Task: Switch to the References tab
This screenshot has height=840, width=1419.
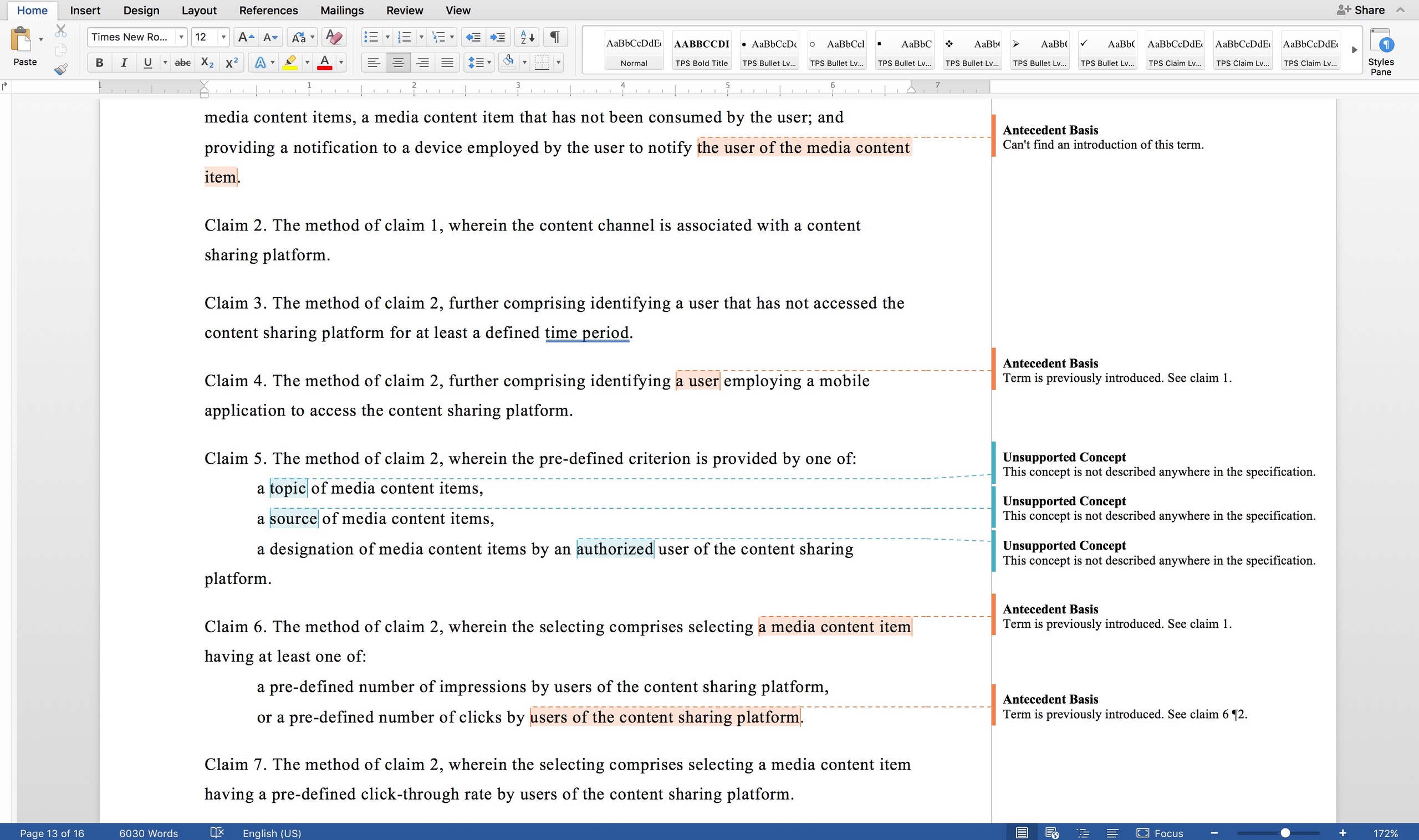Action: [268, 10]
